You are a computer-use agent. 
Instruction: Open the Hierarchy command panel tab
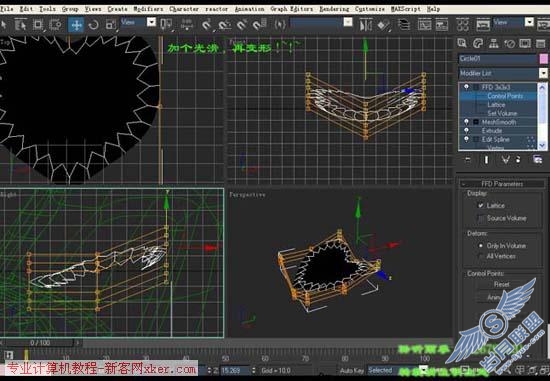[x=494, y=44]
